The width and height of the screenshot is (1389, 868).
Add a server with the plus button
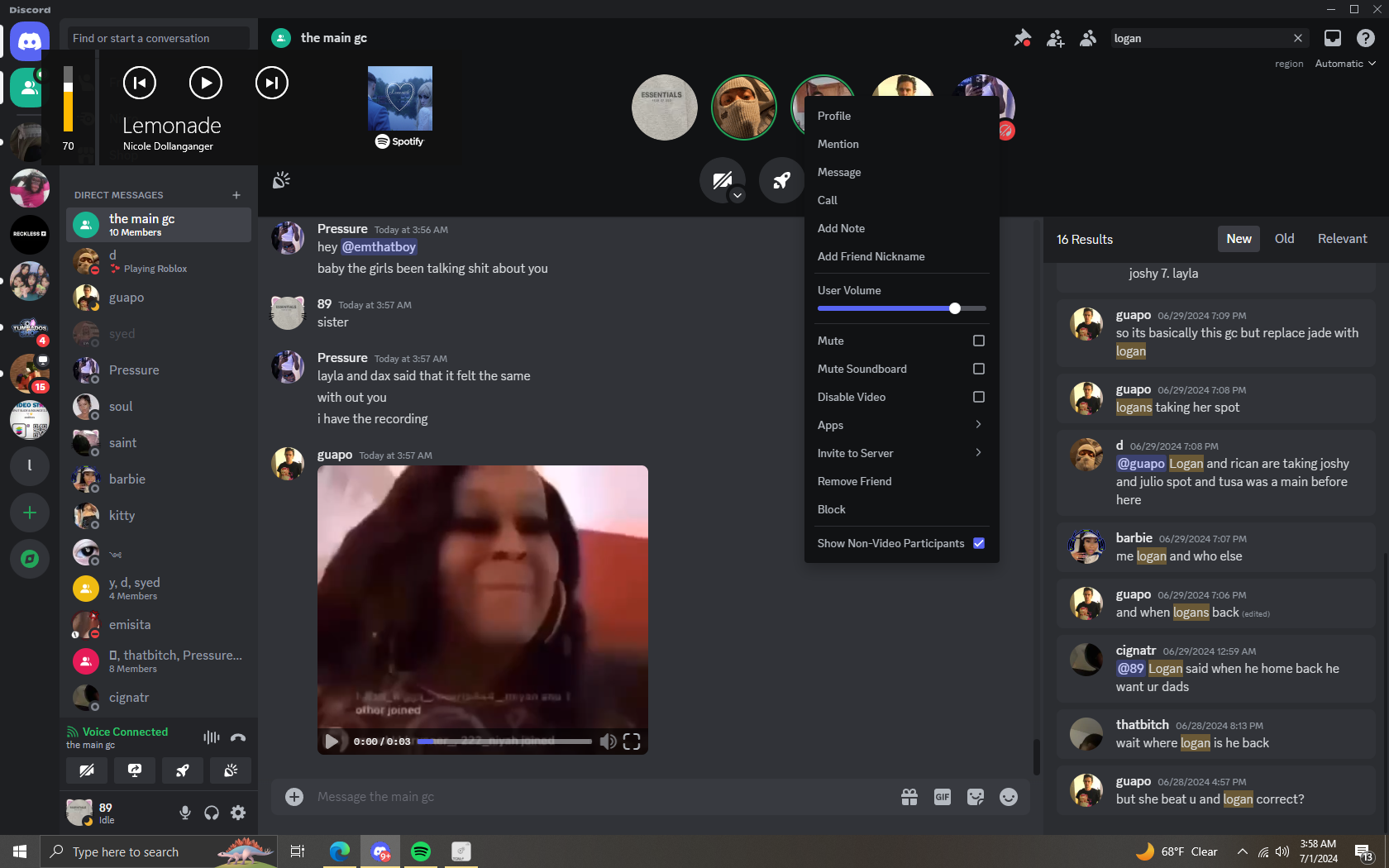(30, 513)
